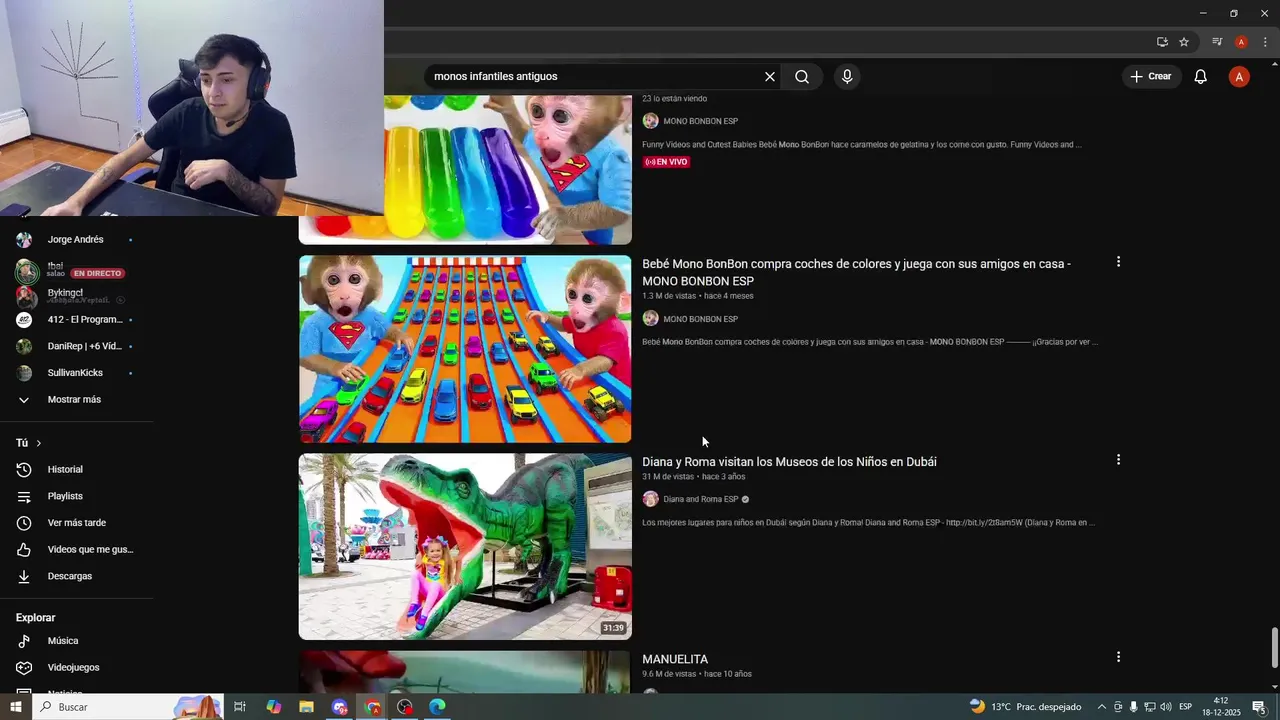Open Copilot from the taskbar

coord(273,707)
